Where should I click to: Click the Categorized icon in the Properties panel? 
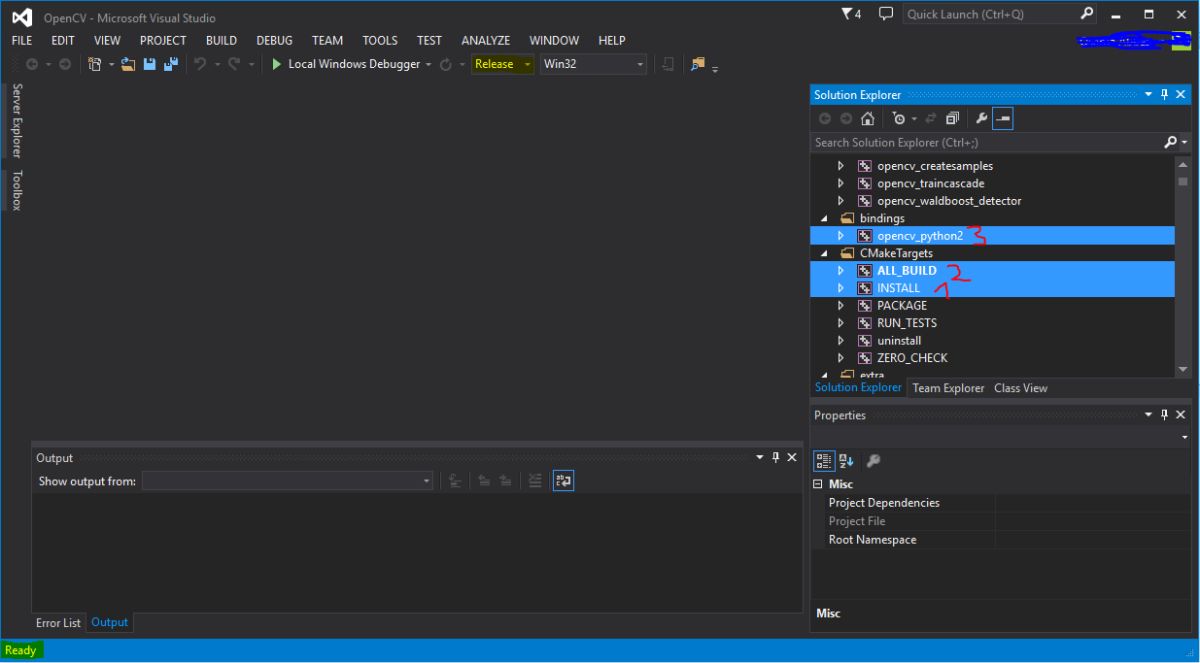click(824, 460)
